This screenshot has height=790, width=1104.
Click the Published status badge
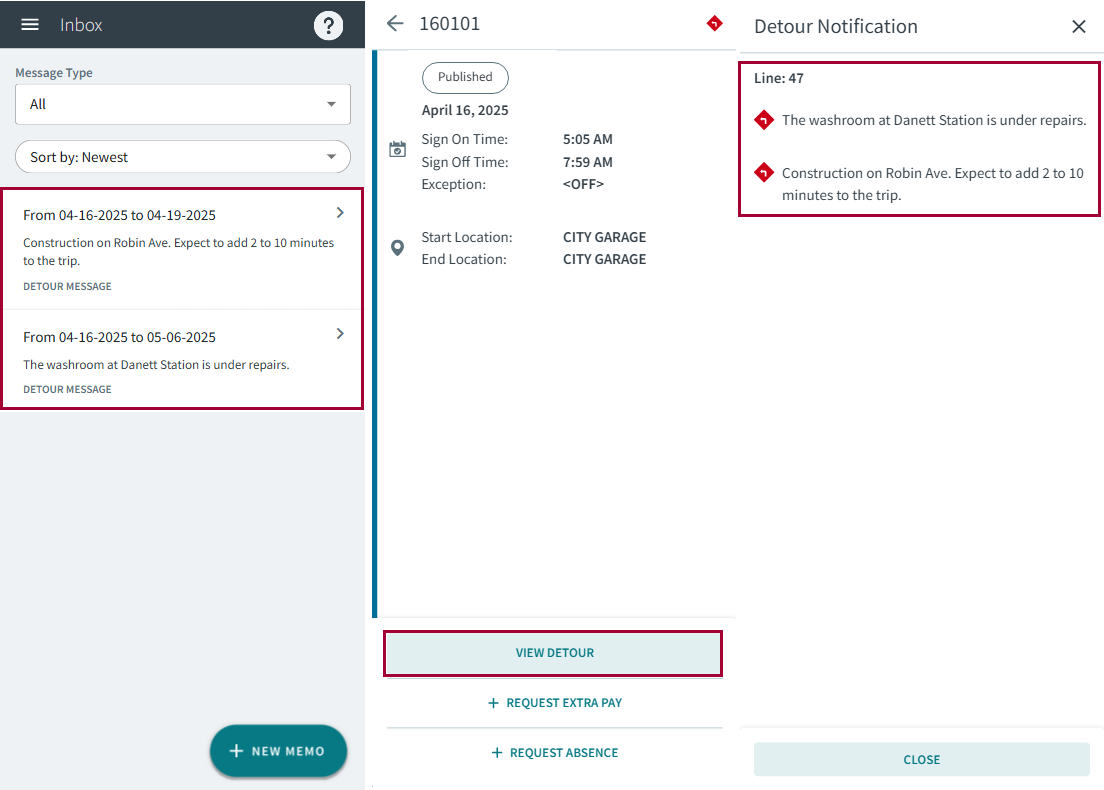[x=465, y=77]
